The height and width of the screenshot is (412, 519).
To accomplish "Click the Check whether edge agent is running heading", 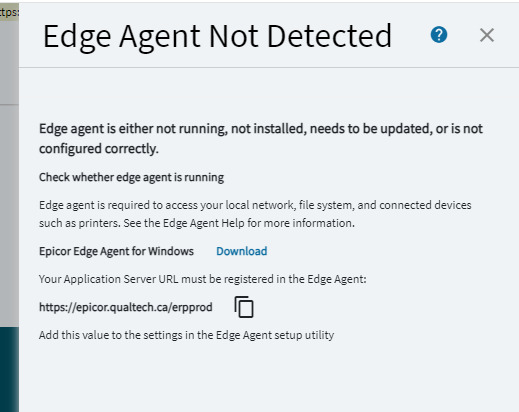I will [131, 177].
